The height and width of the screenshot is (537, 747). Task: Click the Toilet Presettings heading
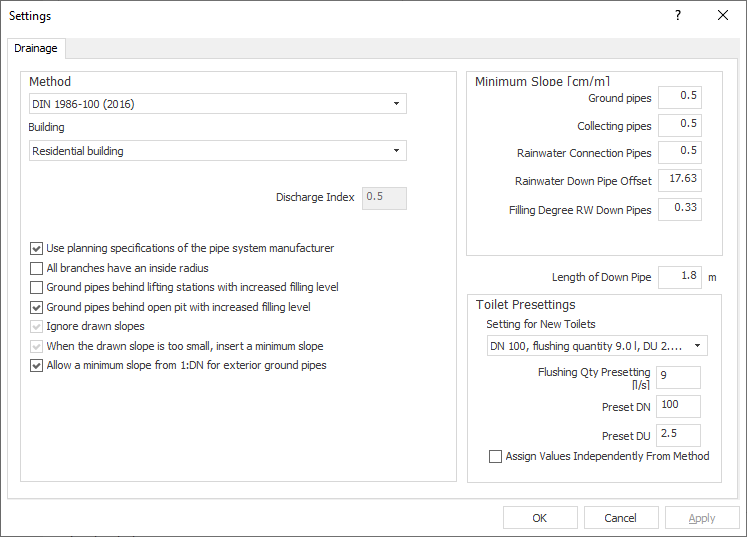(525, 305)
